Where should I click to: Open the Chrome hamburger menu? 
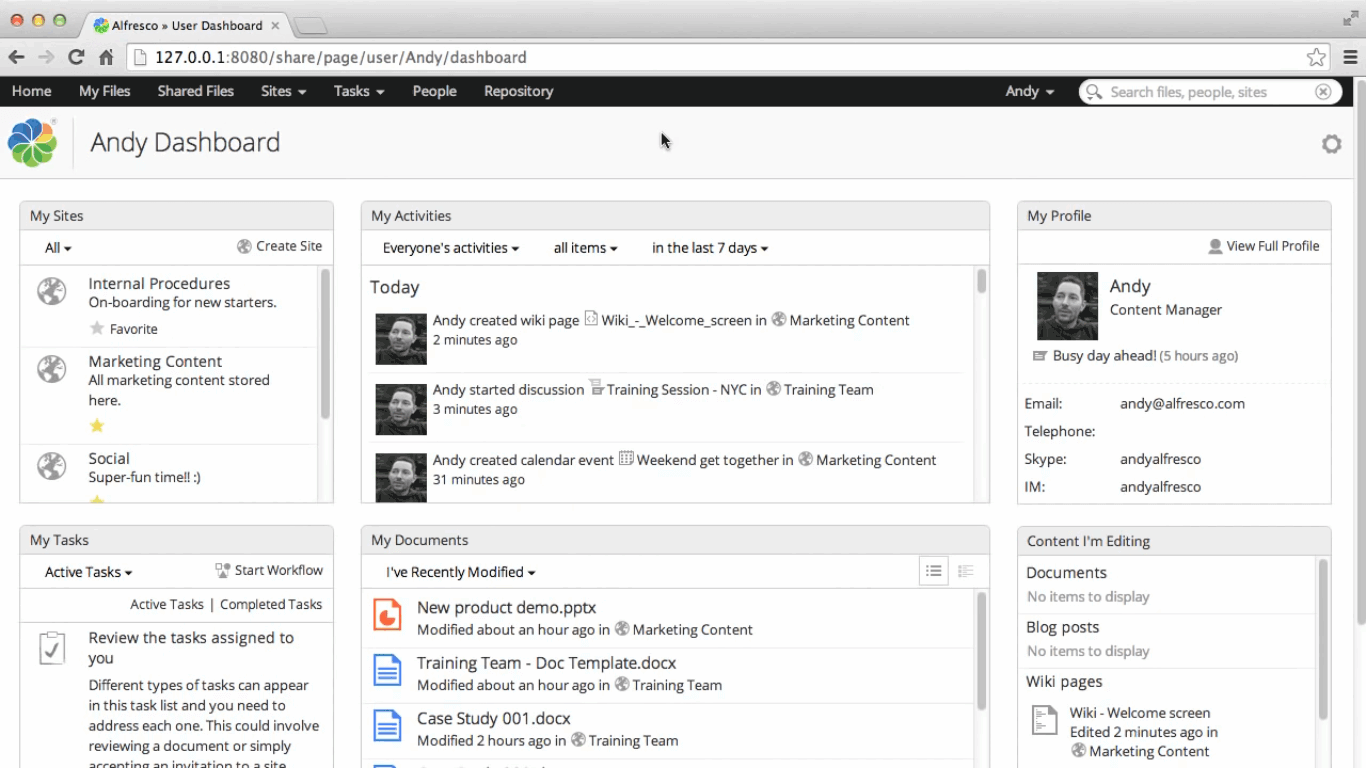click(1350, 57)
